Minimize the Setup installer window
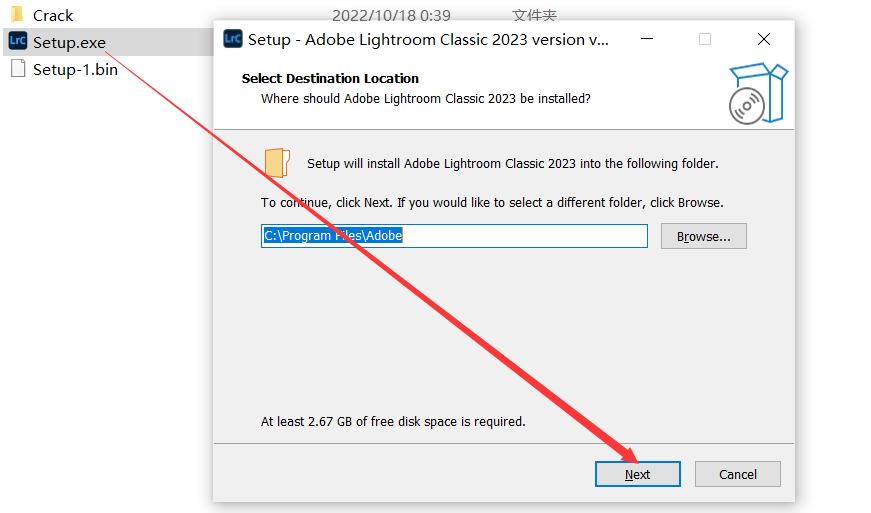 647,39
